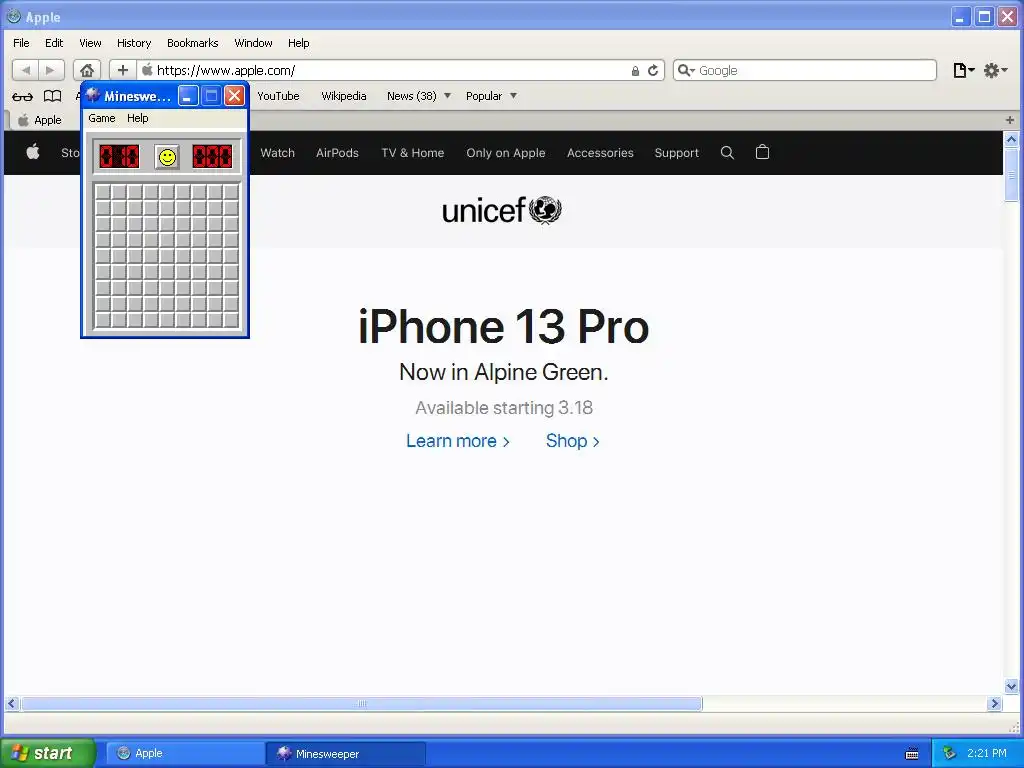This screenshot has width=1024, height=768.
Task: Open the shopping bag icon
Action: point(762,152)
